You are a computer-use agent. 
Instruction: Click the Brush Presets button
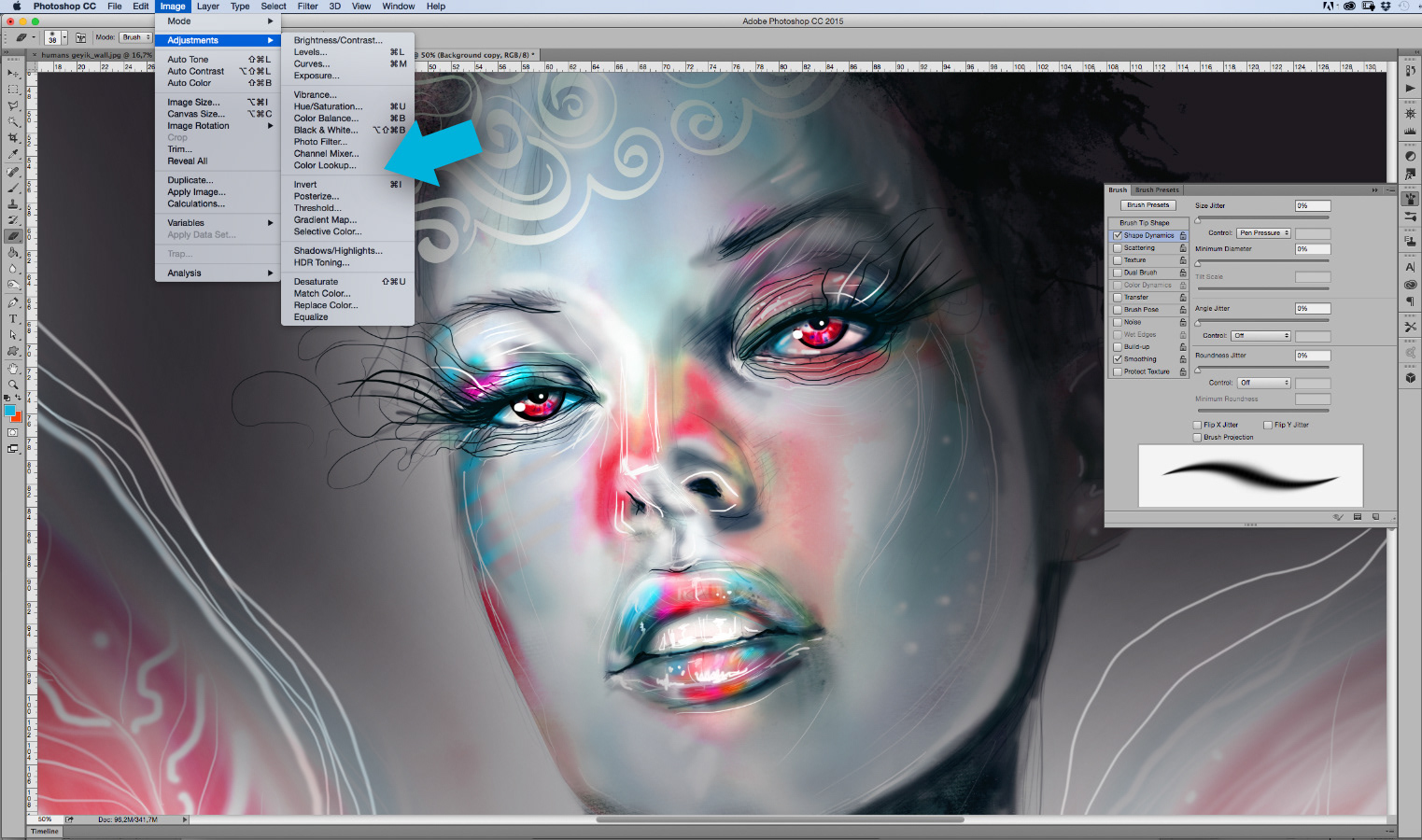coord(1148,205)
